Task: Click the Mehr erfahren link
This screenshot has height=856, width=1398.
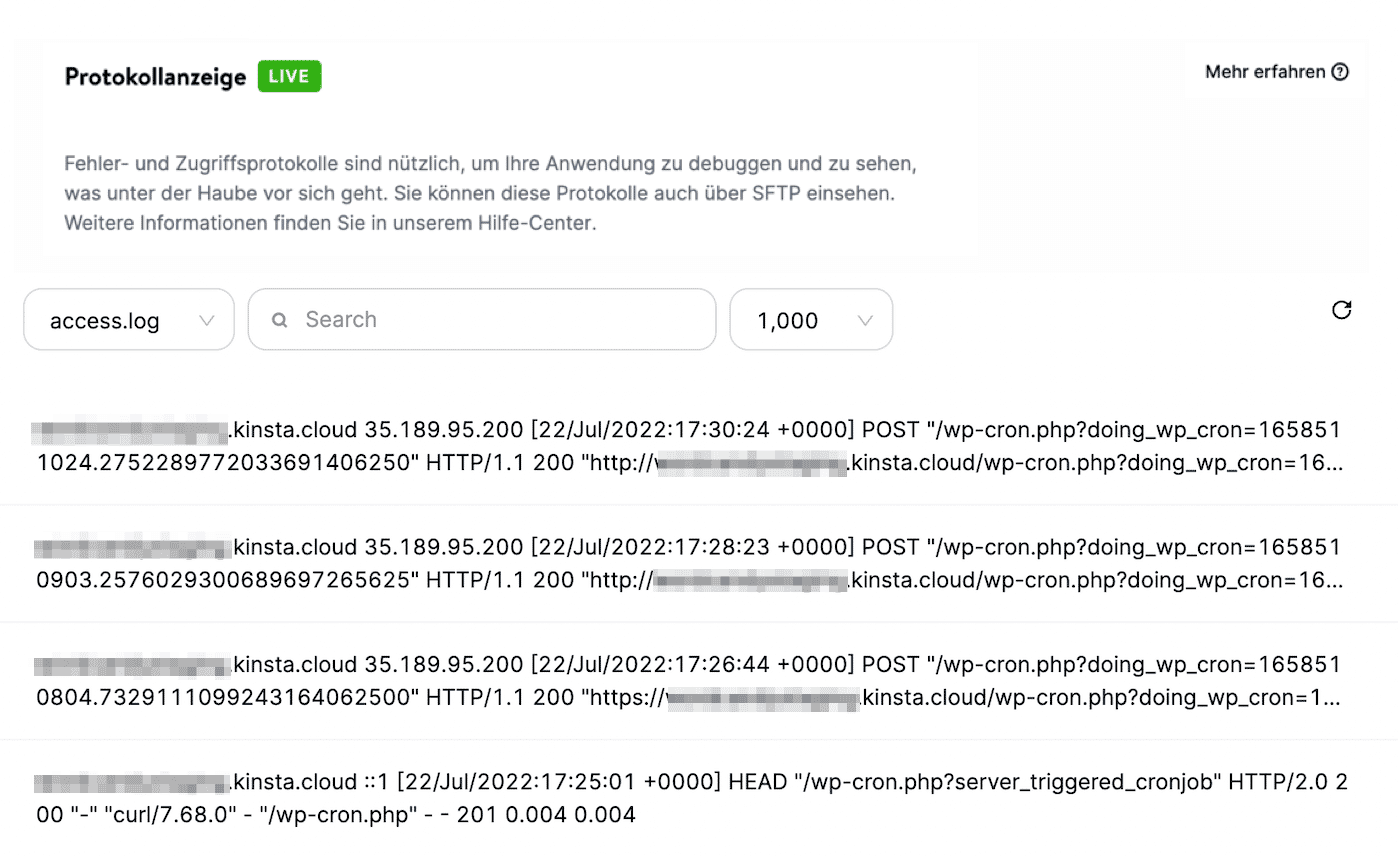Action: coord(1263,71)
